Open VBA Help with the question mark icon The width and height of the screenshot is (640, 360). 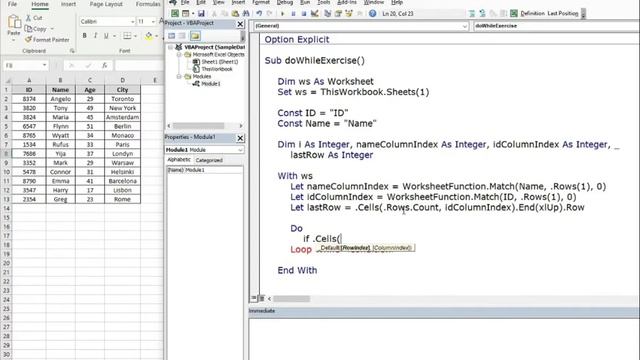click(x=372, y=13)
